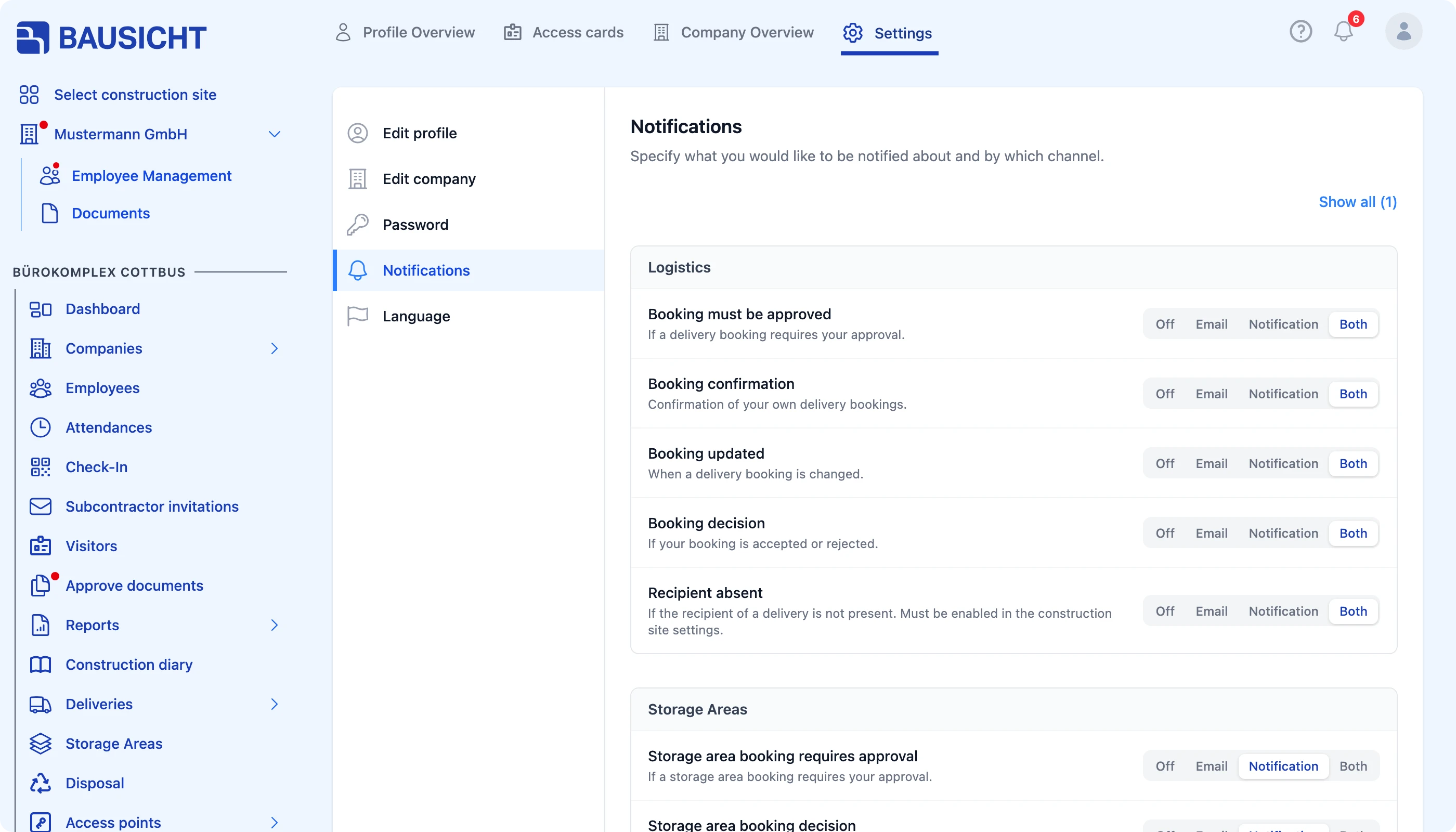
Task: Set Booking must be approved to Email
Action: coord(1212,324)
